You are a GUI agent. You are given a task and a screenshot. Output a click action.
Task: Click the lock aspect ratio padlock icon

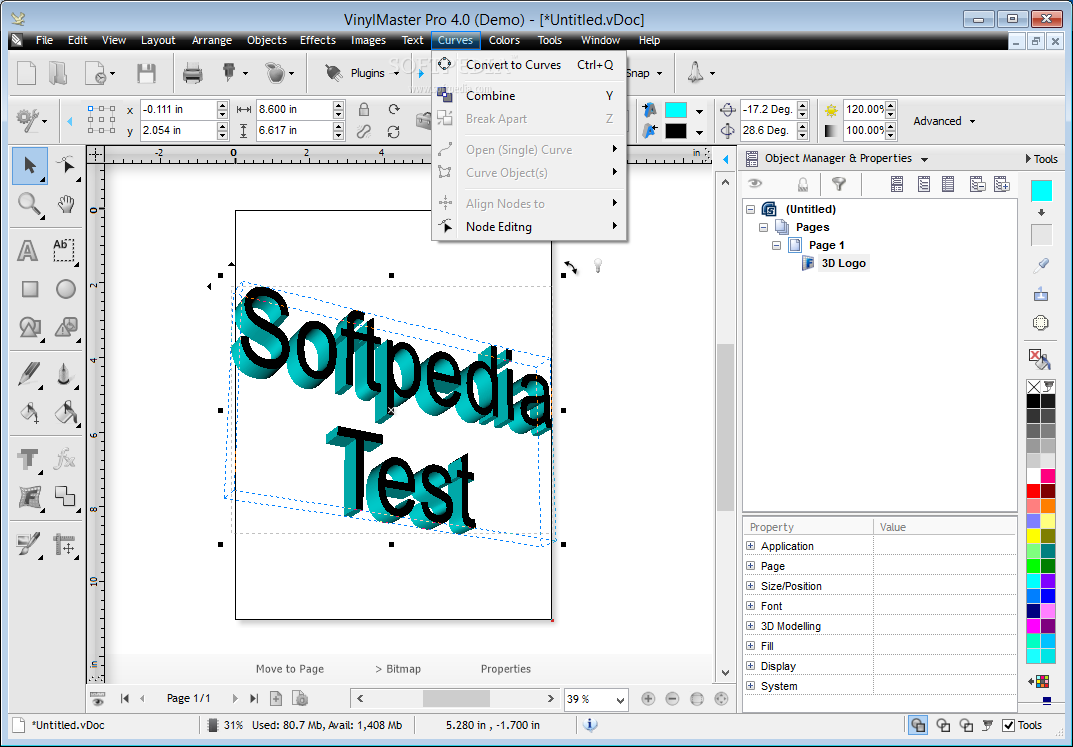click(364, 109)
